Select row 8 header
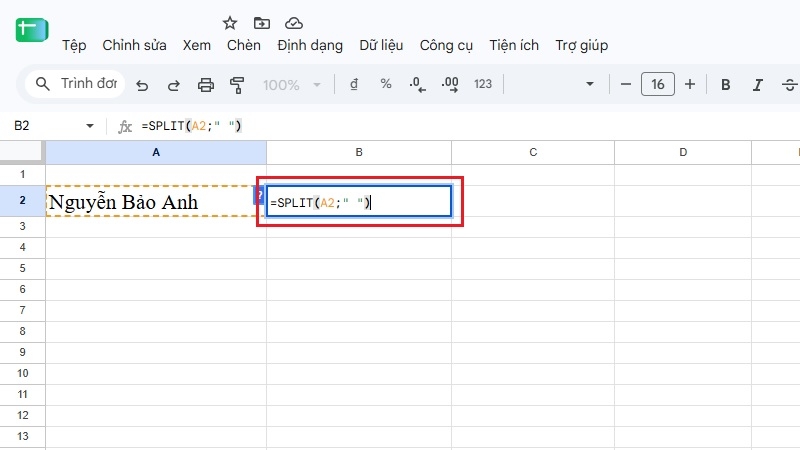The width and height of the screenshot is (800, 450). pos(22,331)
